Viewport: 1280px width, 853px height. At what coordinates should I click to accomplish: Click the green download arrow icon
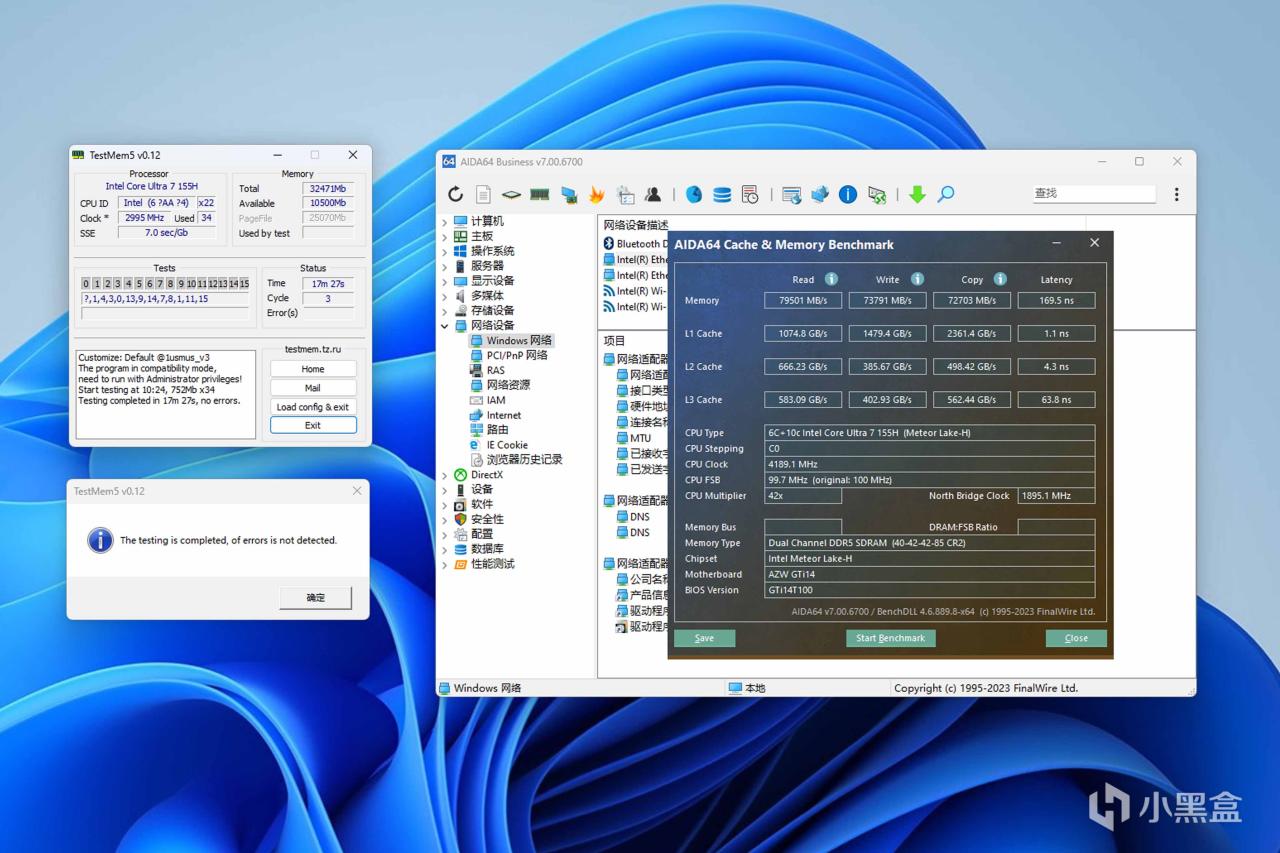click(x=917, y=195)
